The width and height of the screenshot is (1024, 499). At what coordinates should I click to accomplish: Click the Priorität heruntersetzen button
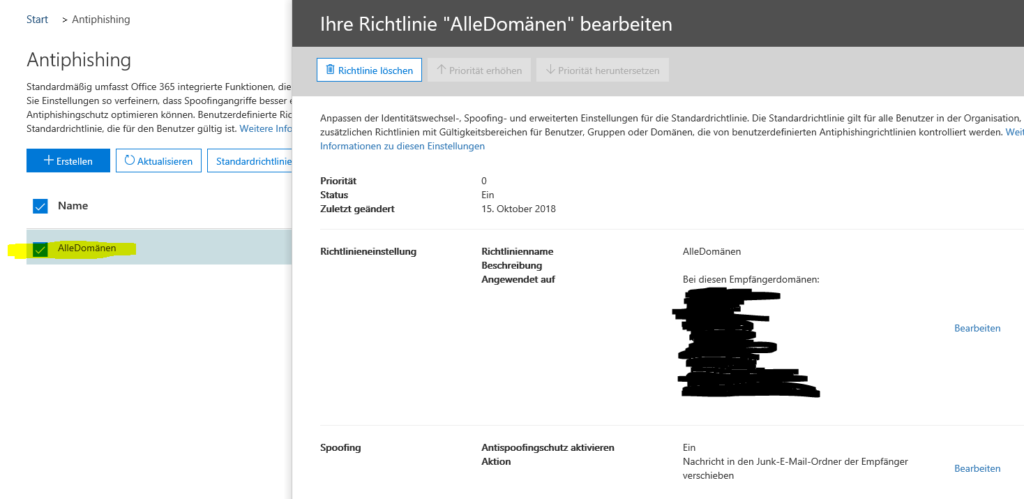click(x=602, y=70)
